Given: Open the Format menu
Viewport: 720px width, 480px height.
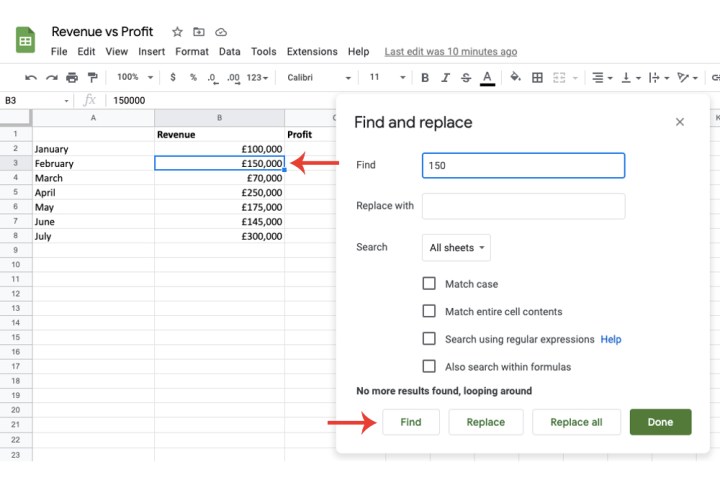Looking at the screenshot, I should tap(192, 51).
